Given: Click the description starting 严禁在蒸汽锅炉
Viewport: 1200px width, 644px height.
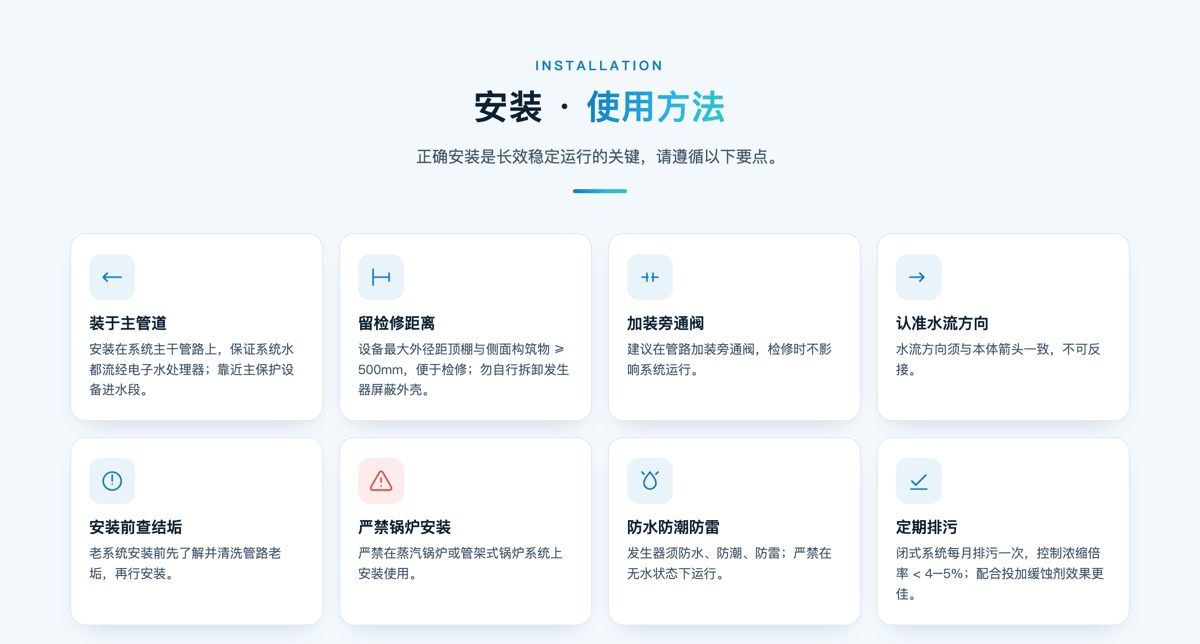Looking at the screenshot, I should 461,563.
